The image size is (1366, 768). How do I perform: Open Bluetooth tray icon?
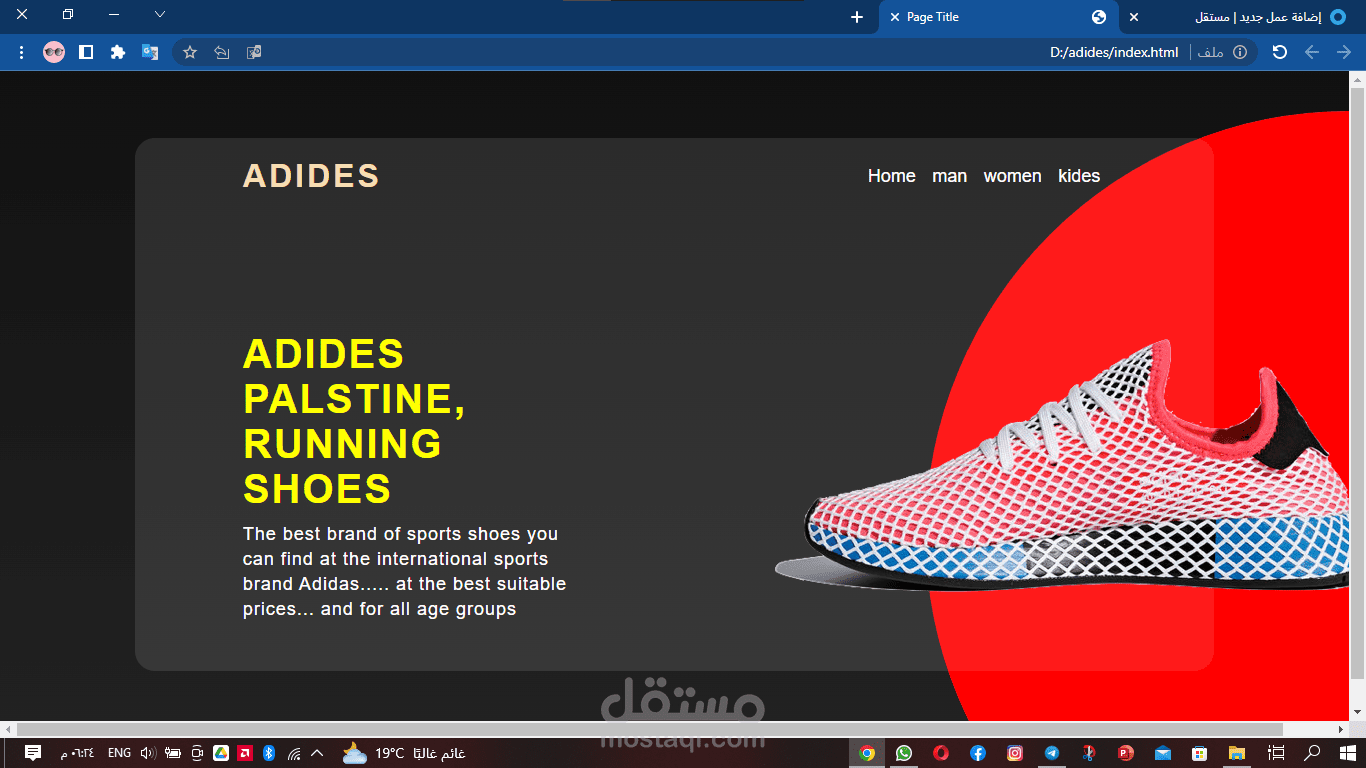coord(269,753)
